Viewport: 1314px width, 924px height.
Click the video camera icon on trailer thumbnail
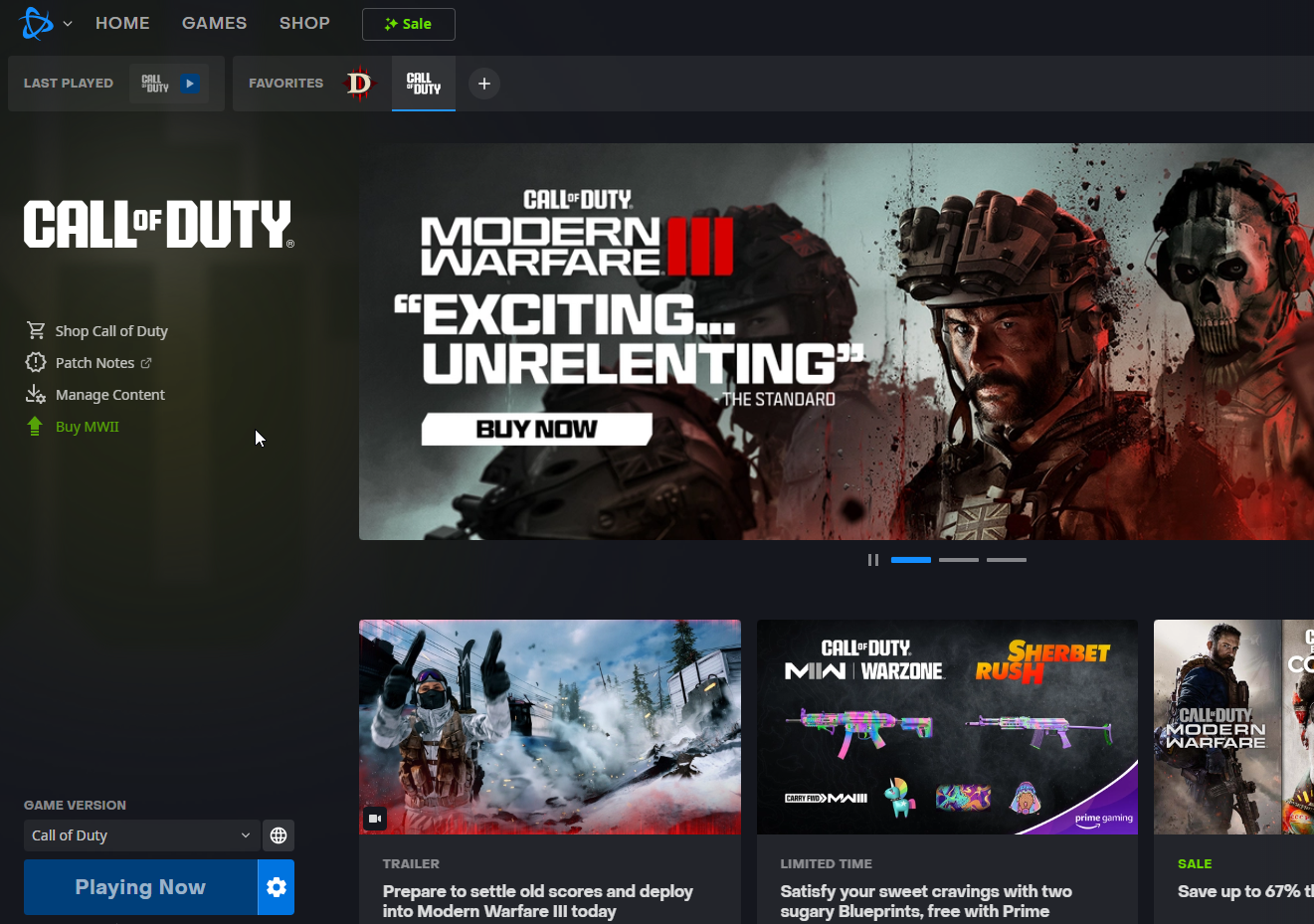[375, 819]
